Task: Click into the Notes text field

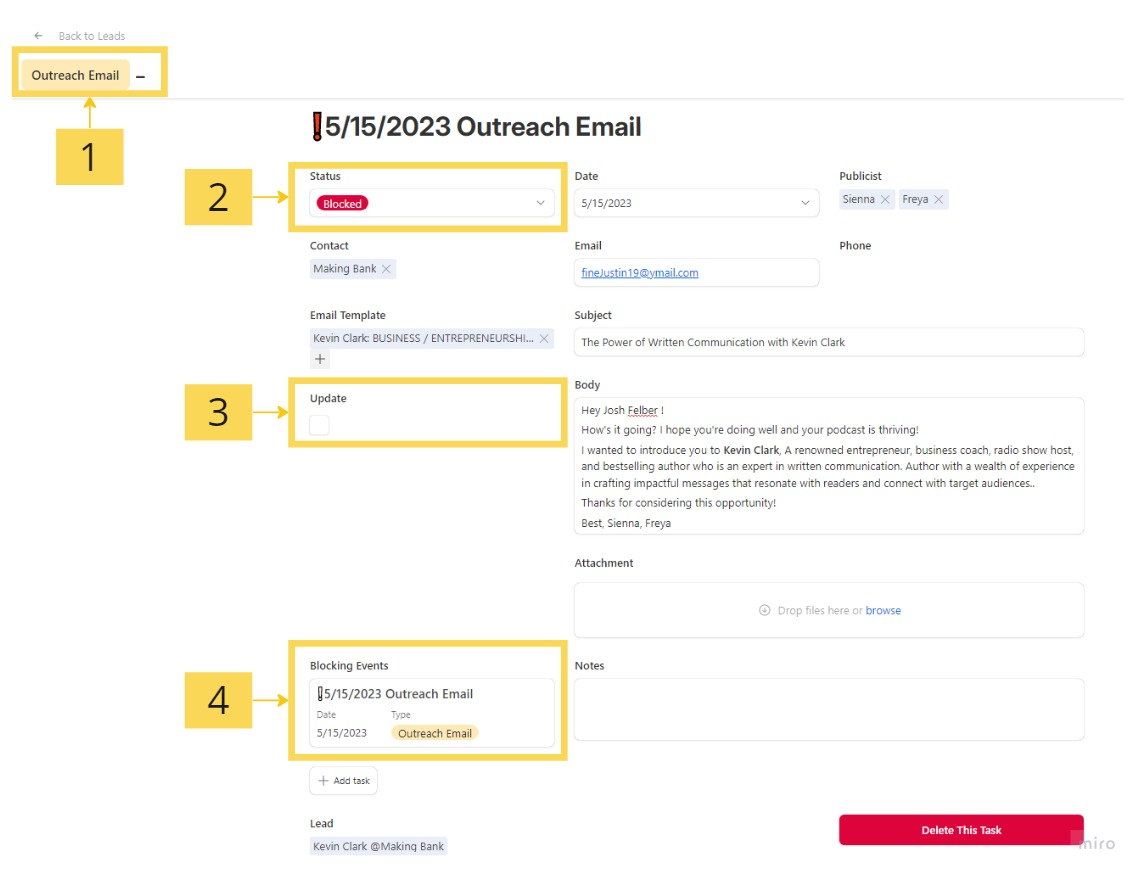Action: [x=828, y=709]
